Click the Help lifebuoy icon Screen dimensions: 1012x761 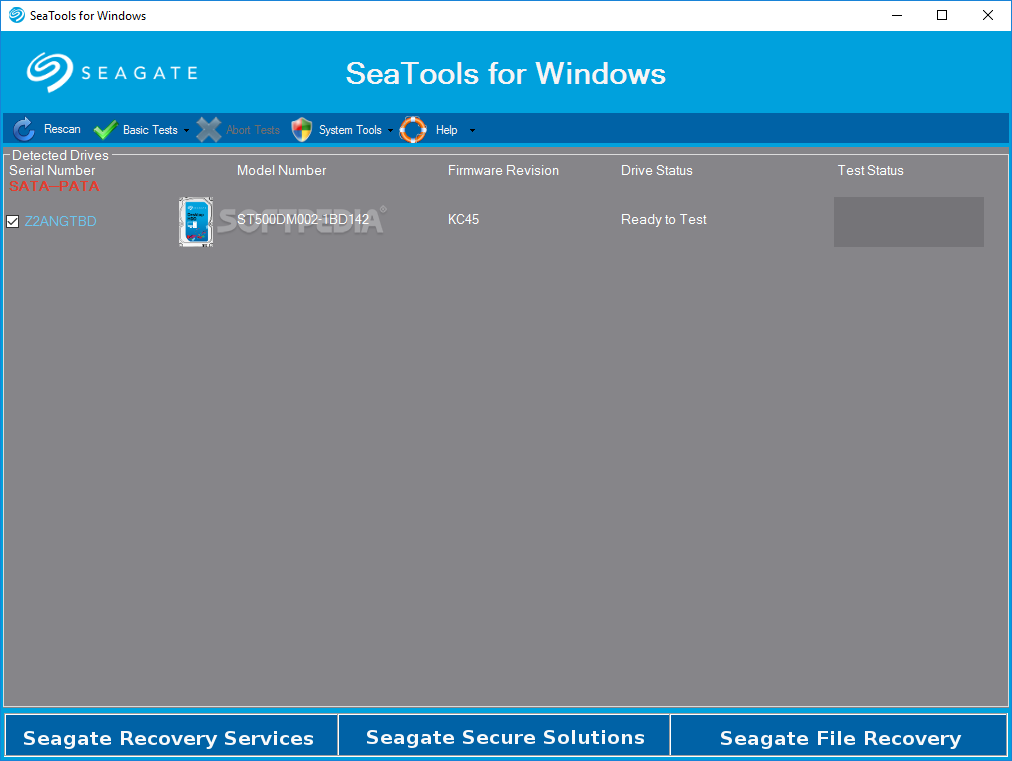coord(413,130)
